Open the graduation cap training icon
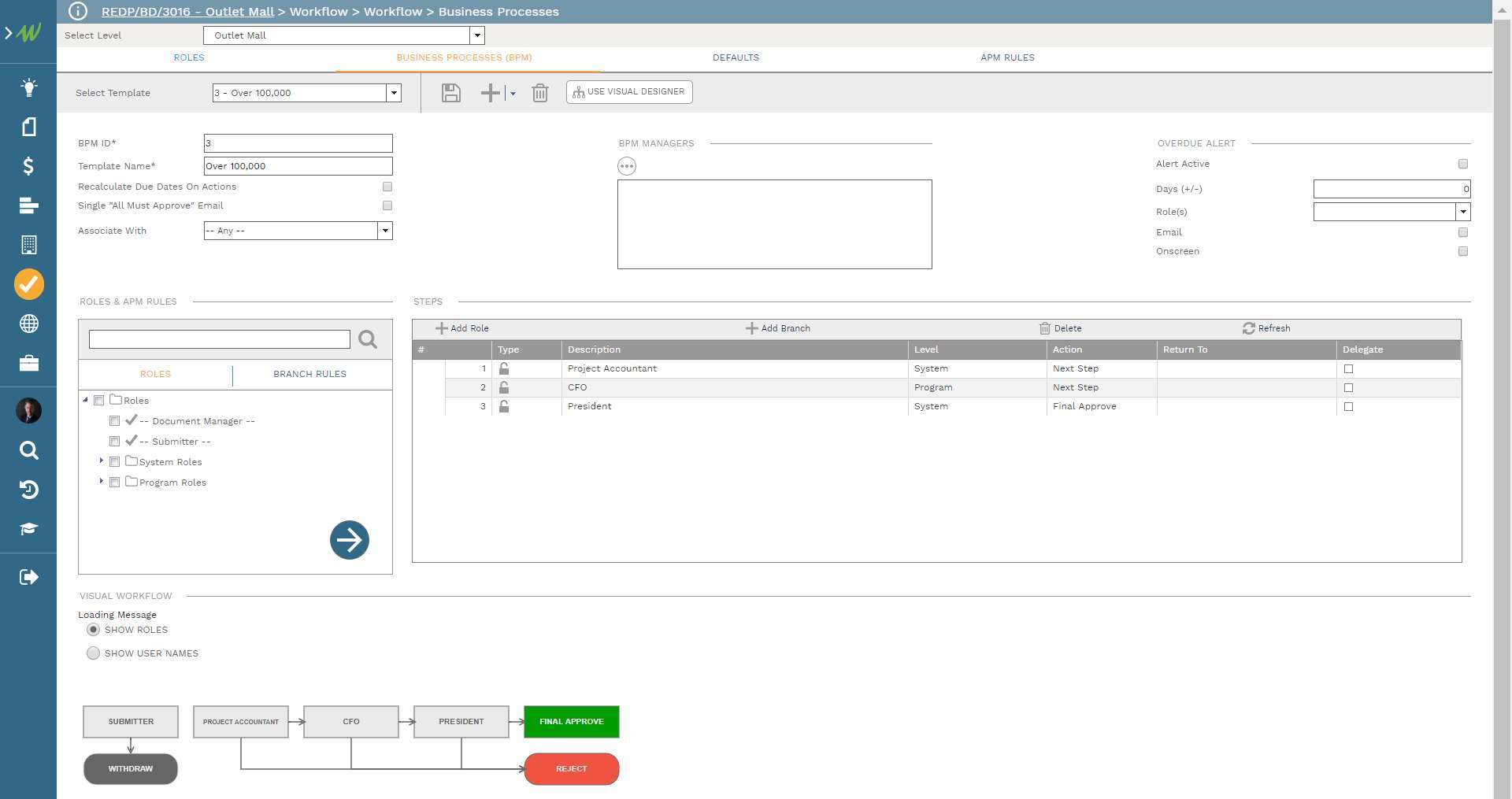This screenshot has width=1512, height=799. [28, 529]
